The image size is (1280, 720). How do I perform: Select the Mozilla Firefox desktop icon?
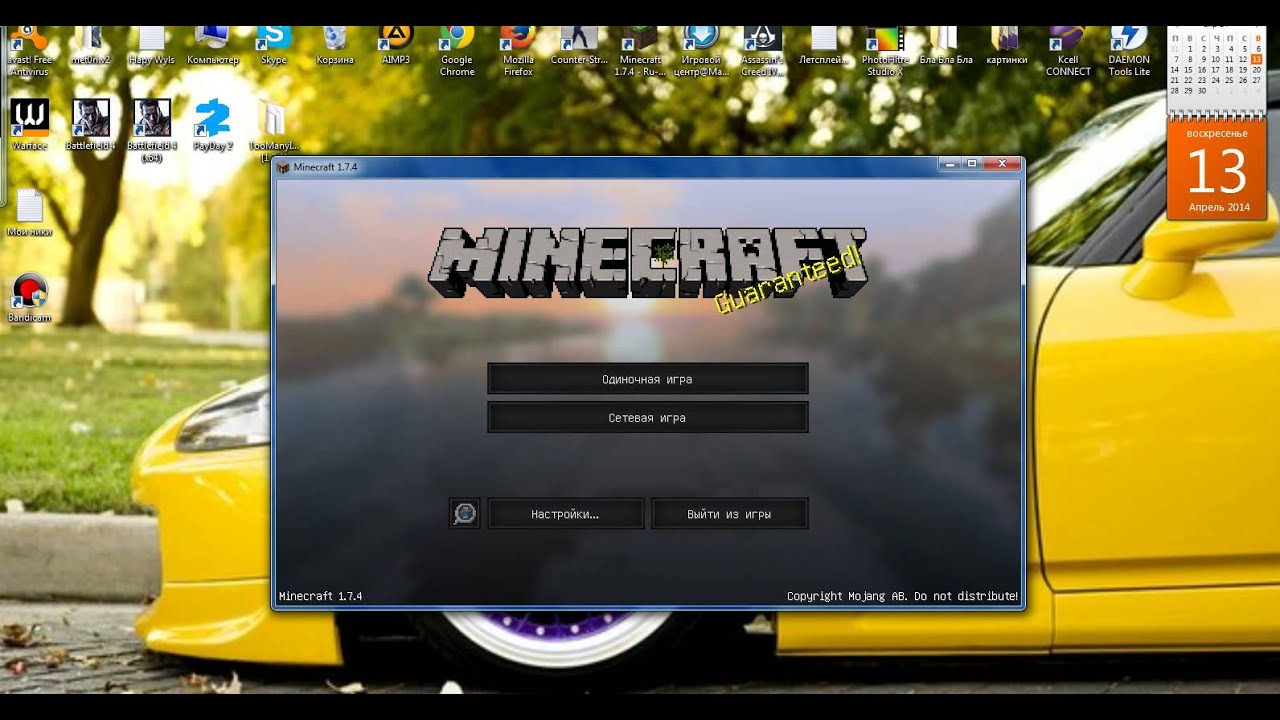pos(518,52)
